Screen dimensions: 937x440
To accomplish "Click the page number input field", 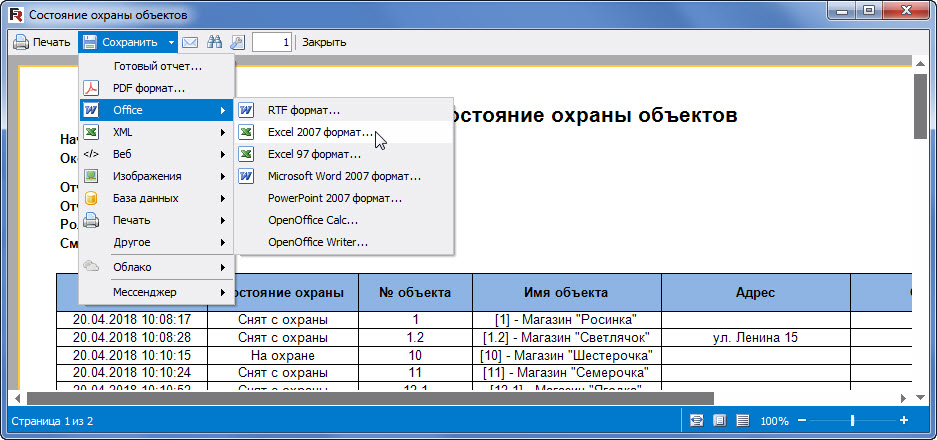I will pos(272,42).
